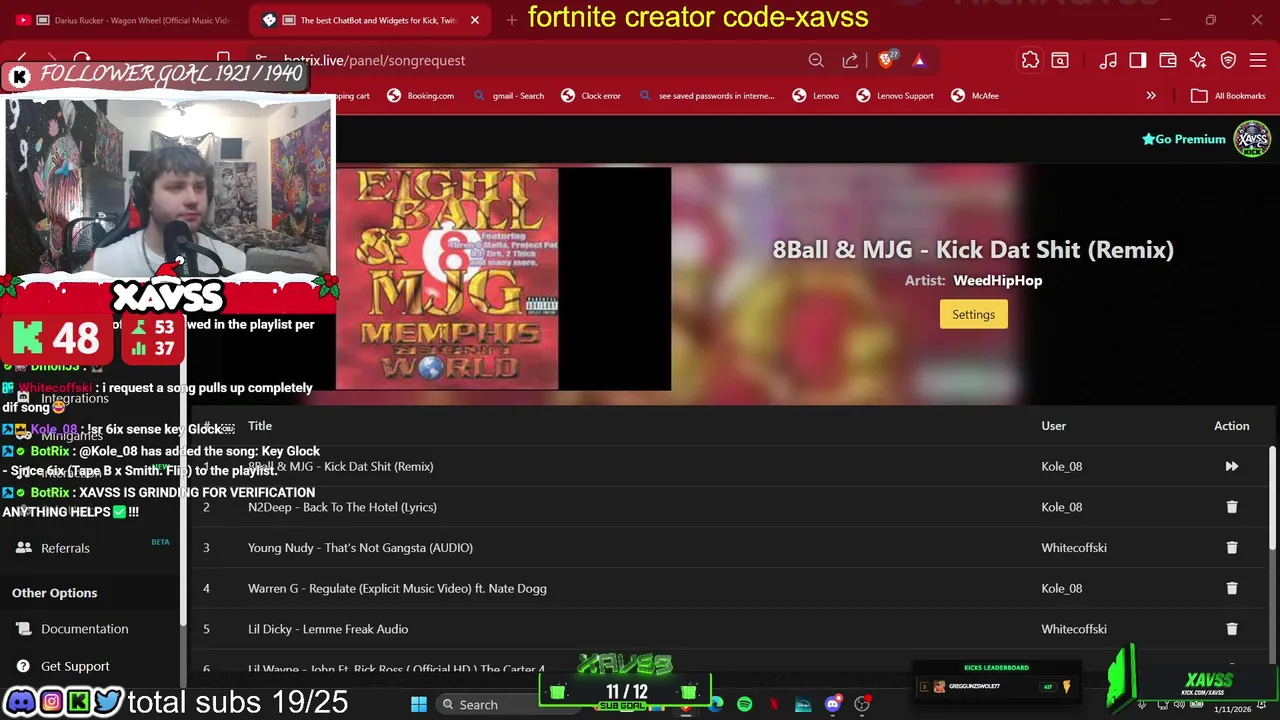Open the McAfee bookmark
The image size is (1280, 720).
(974, 96)
